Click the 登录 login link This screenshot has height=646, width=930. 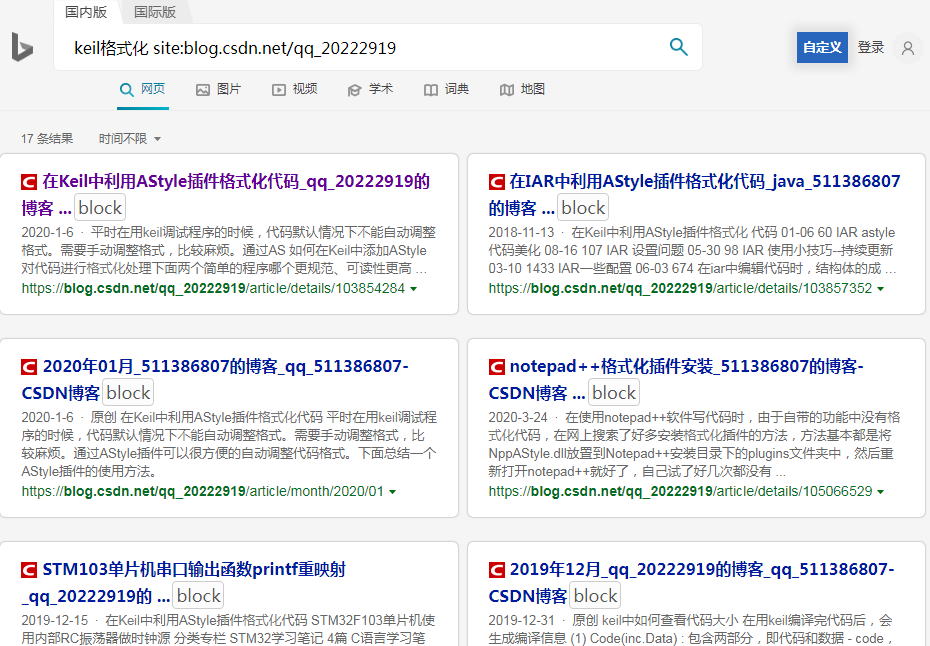871,47
